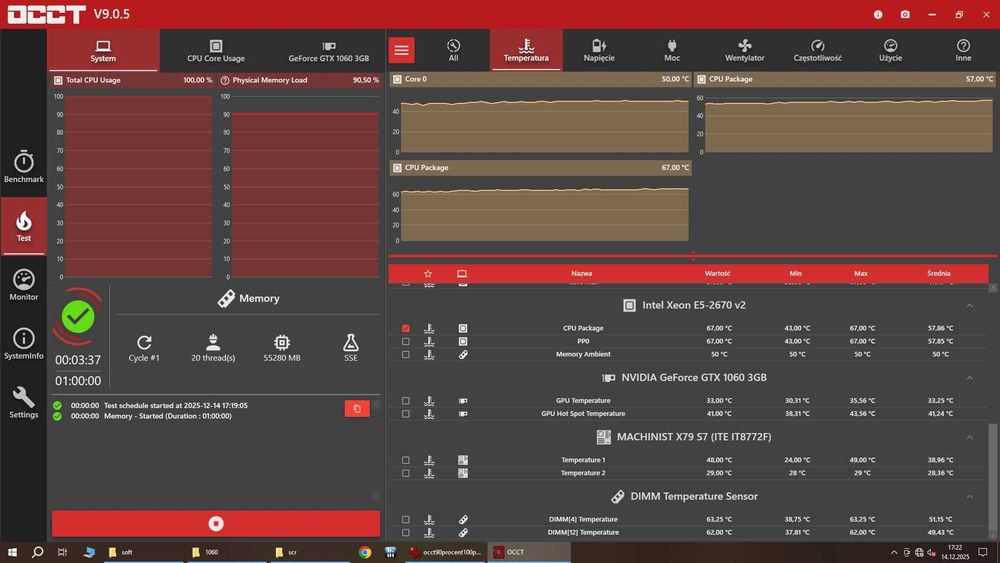Open the Inne tab
Screen dimensions: 1000x563
tap(963, 50)
